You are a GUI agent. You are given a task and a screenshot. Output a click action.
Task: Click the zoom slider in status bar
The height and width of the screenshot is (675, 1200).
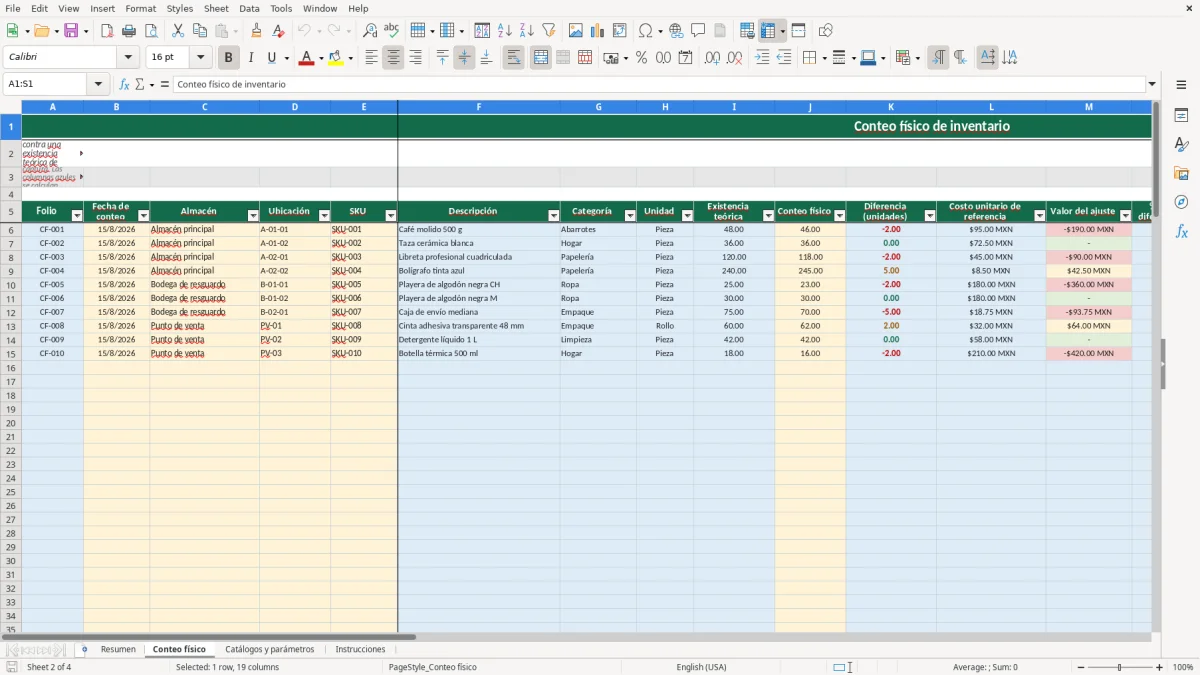click(x=1119, y=667)
